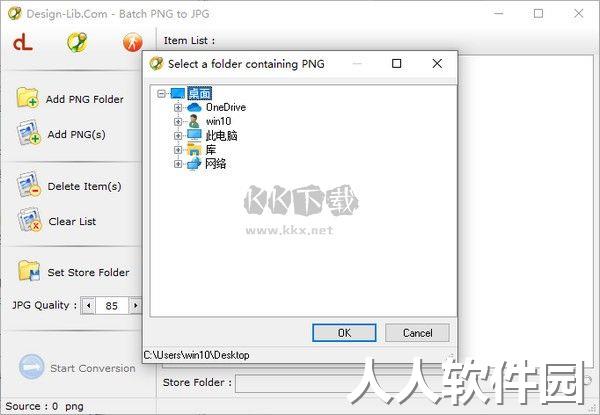Click the Source : 0 png status text

(x=44, y=406)
